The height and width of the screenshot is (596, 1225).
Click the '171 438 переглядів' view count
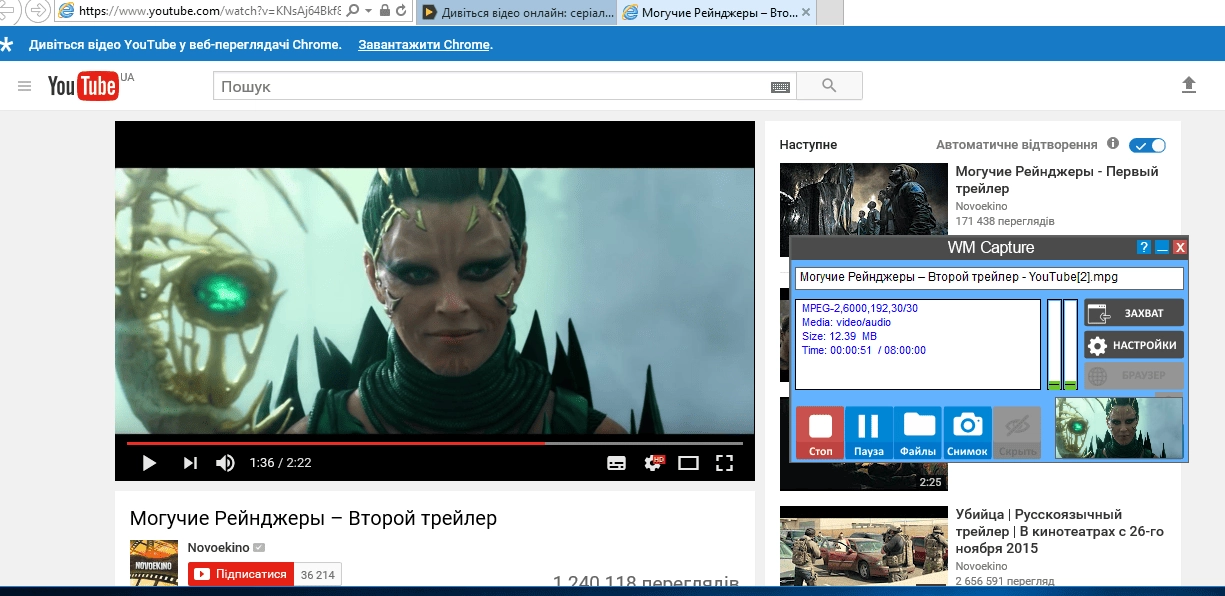[1005, 220]
